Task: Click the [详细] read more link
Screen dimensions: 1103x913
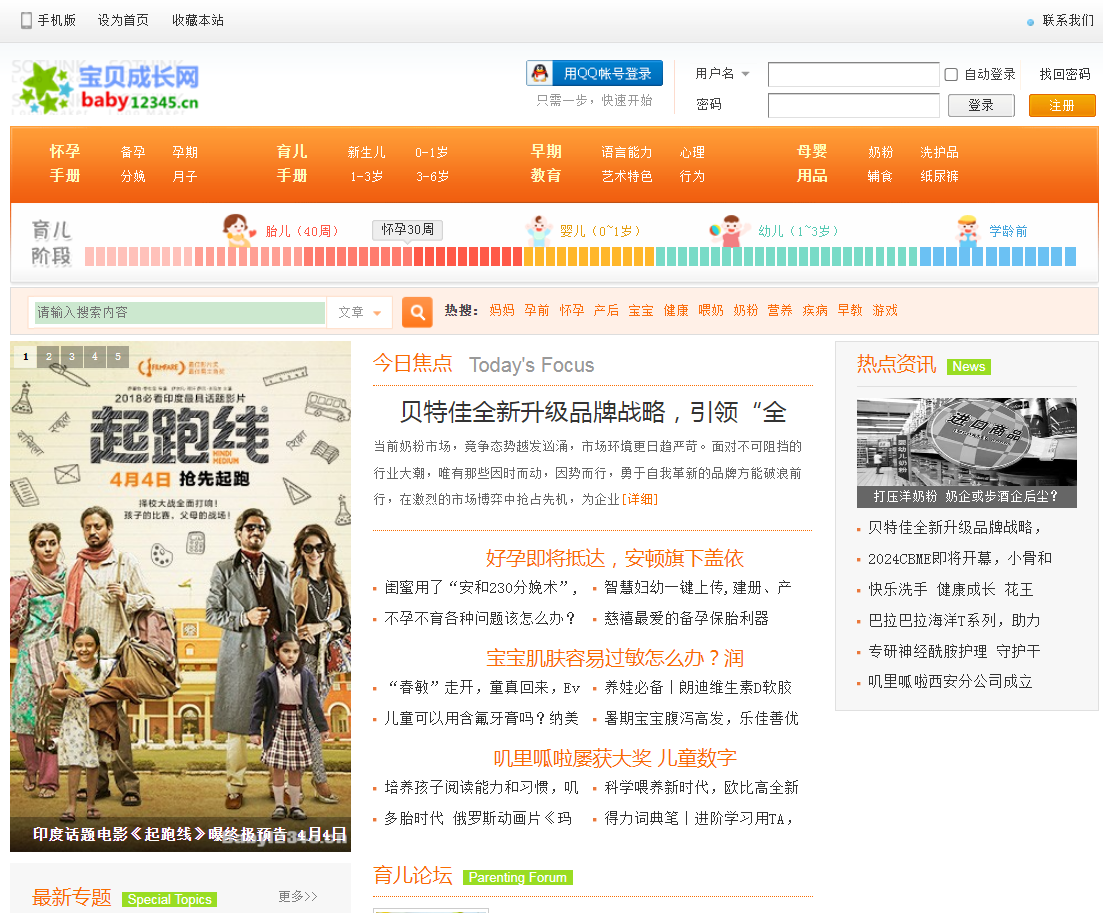Action: 639,499
